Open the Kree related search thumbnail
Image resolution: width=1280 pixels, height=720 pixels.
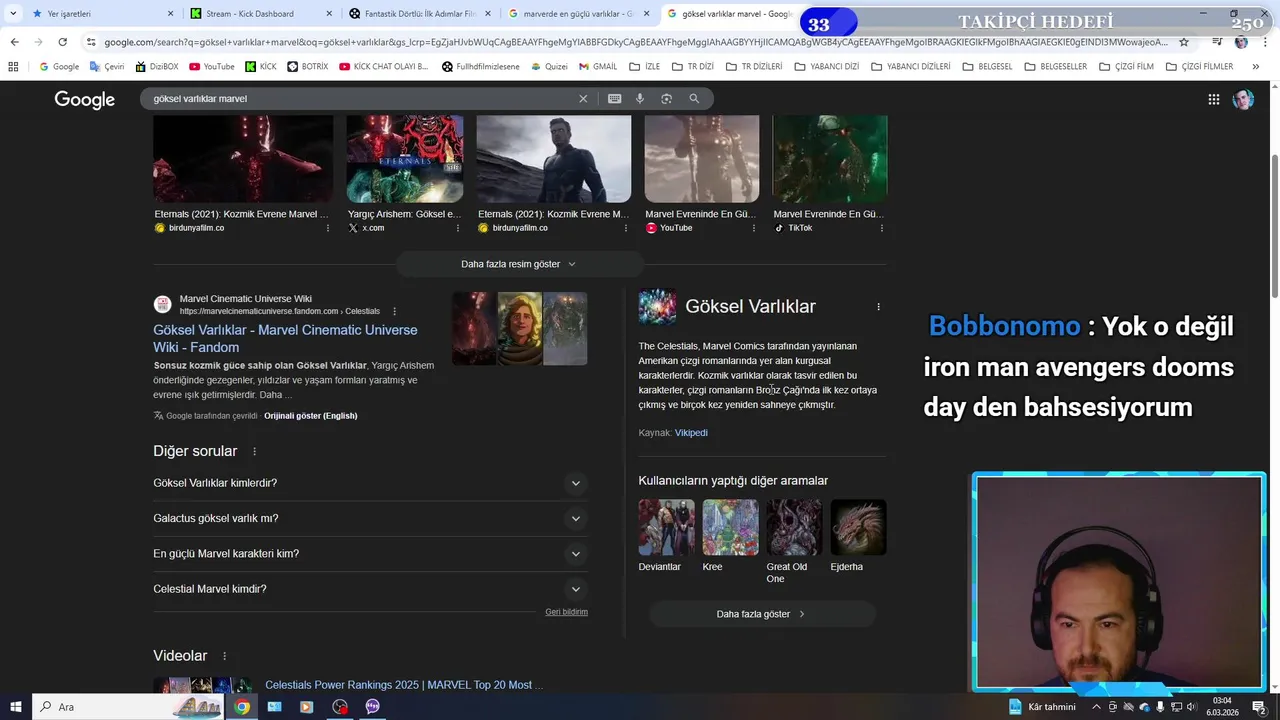[x=730, y=528]
